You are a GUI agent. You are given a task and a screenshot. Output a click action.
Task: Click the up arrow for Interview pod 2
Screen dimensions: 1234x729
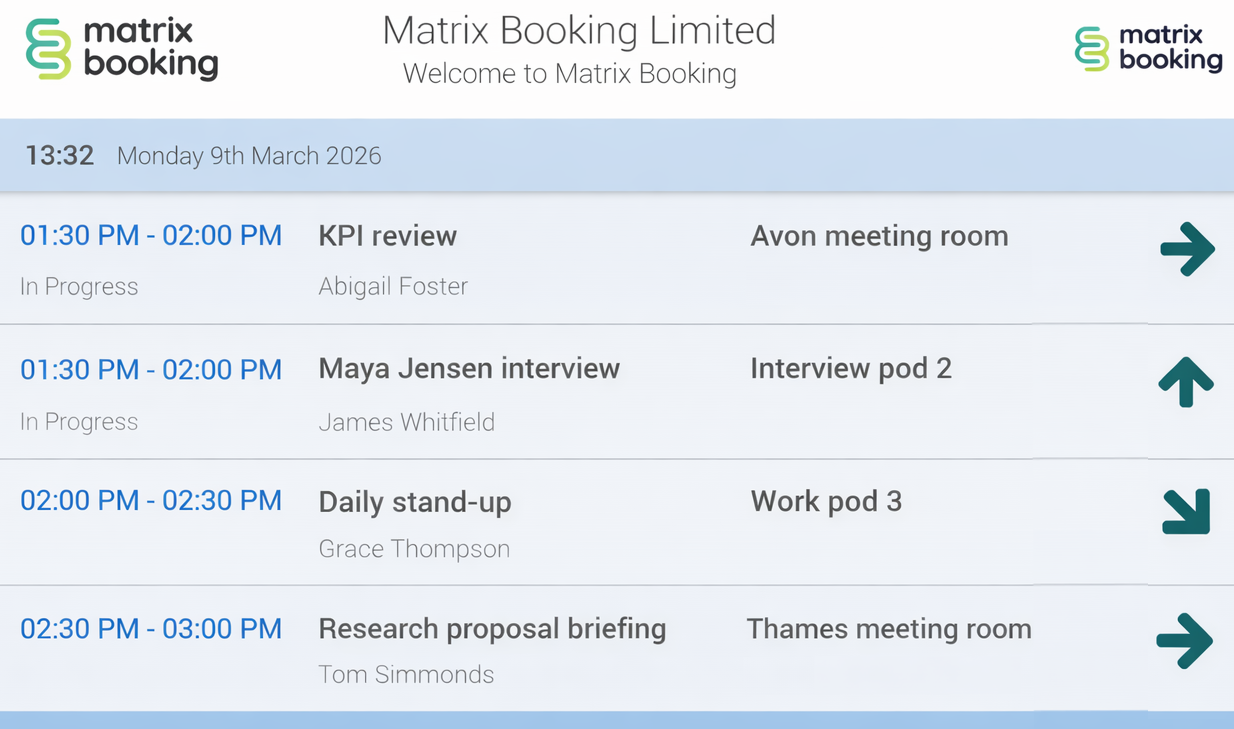click(x=1186, y=382)
